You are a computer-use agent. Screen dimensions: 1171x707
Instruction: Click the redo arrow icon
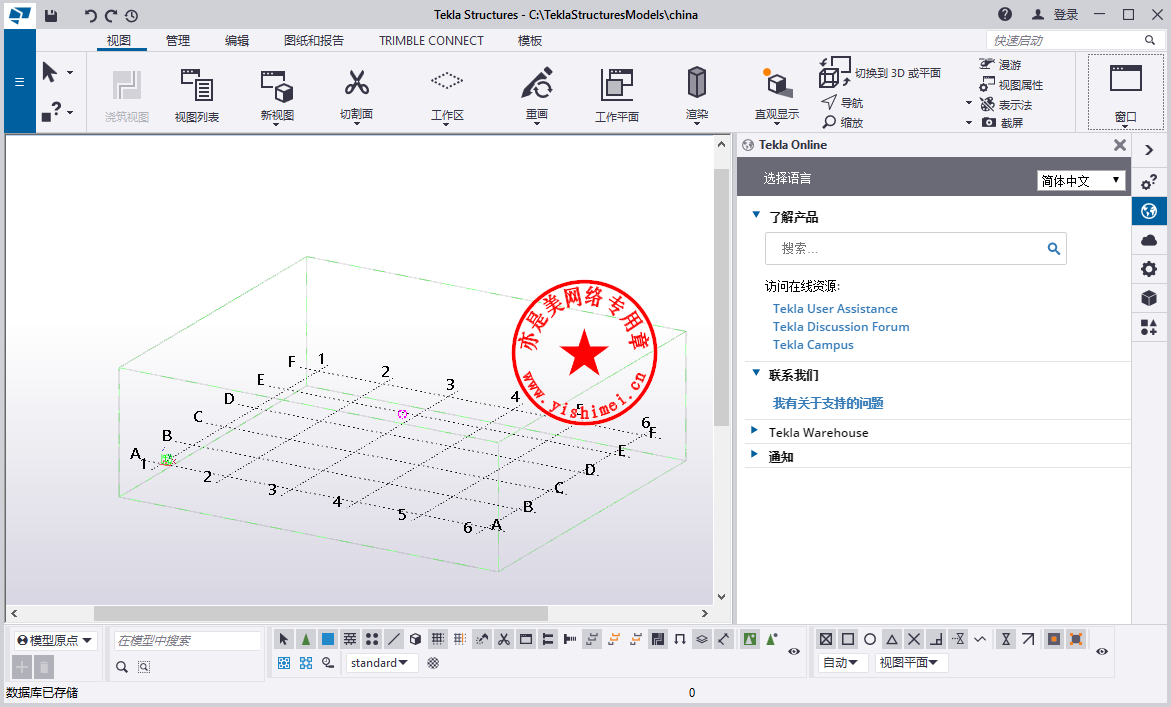coord(111,15)
